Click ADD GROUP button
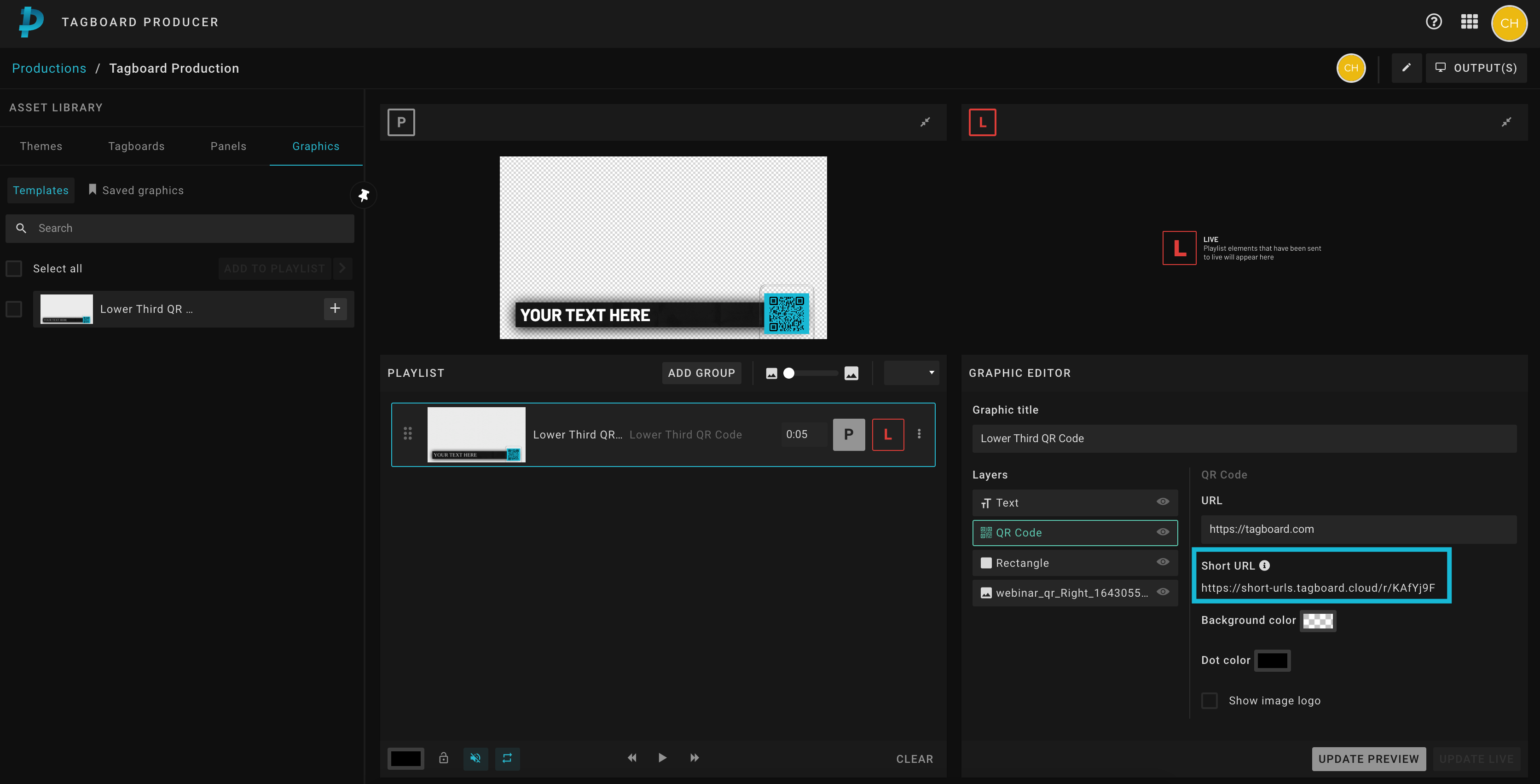 pos(701,373)
